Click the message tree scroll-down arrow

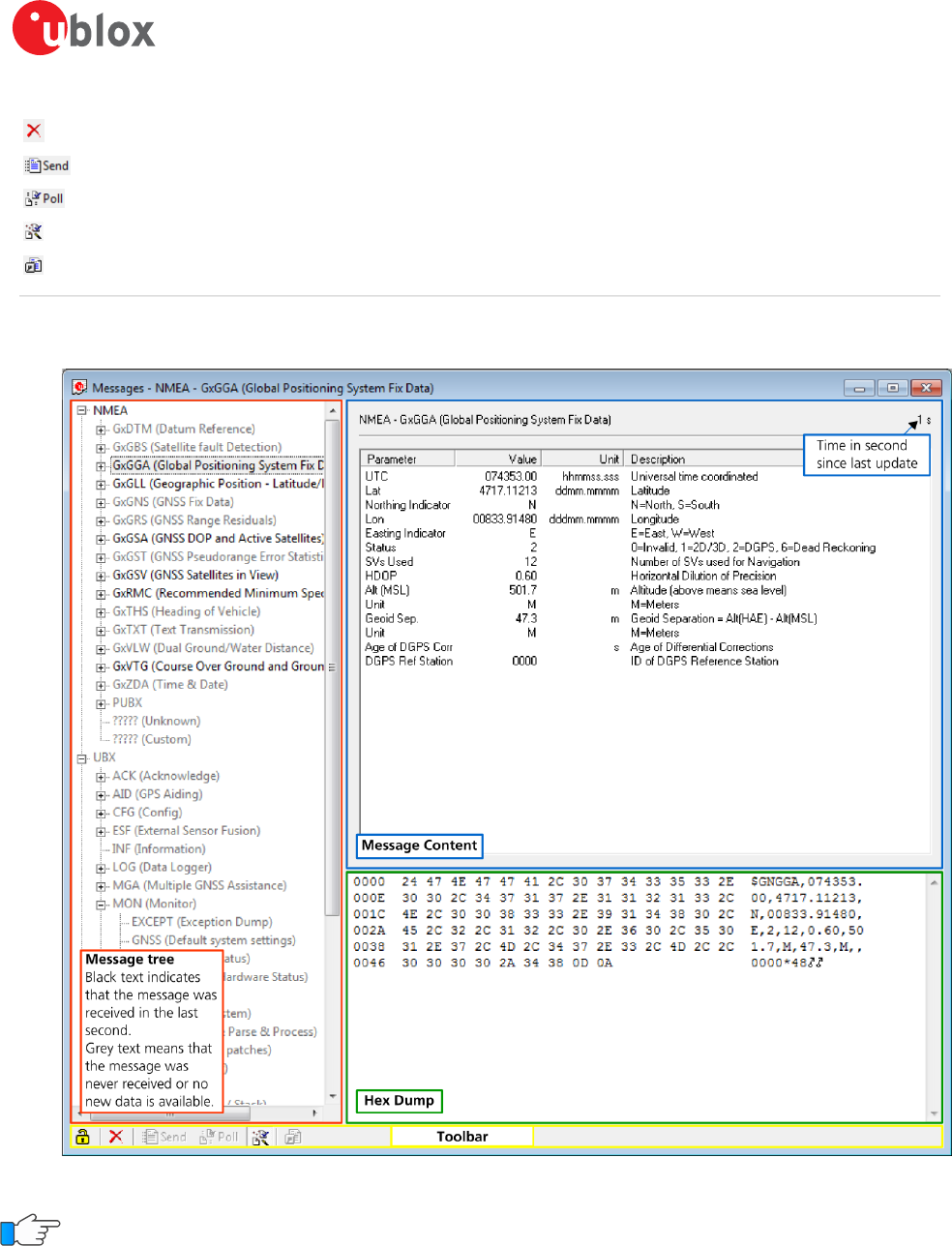click(333, 1098)
